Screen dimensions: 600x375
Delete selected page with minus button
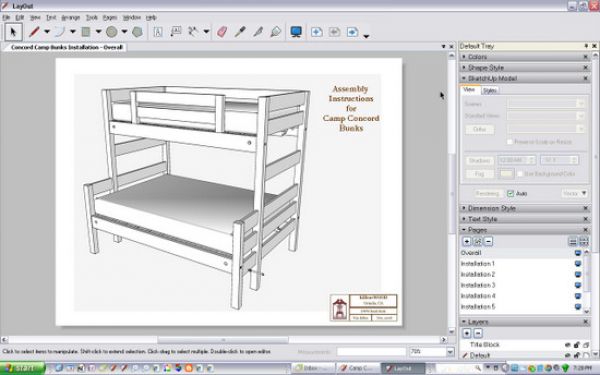coord(488,241)
